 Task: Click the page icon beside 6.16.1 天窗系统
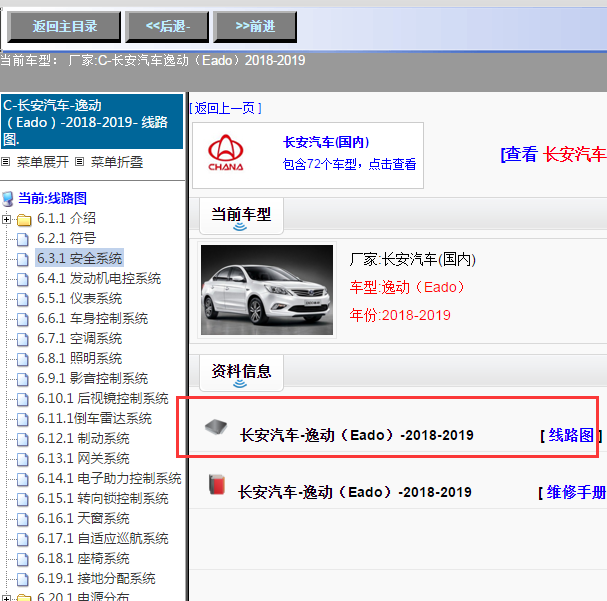[x=23, y=520]
